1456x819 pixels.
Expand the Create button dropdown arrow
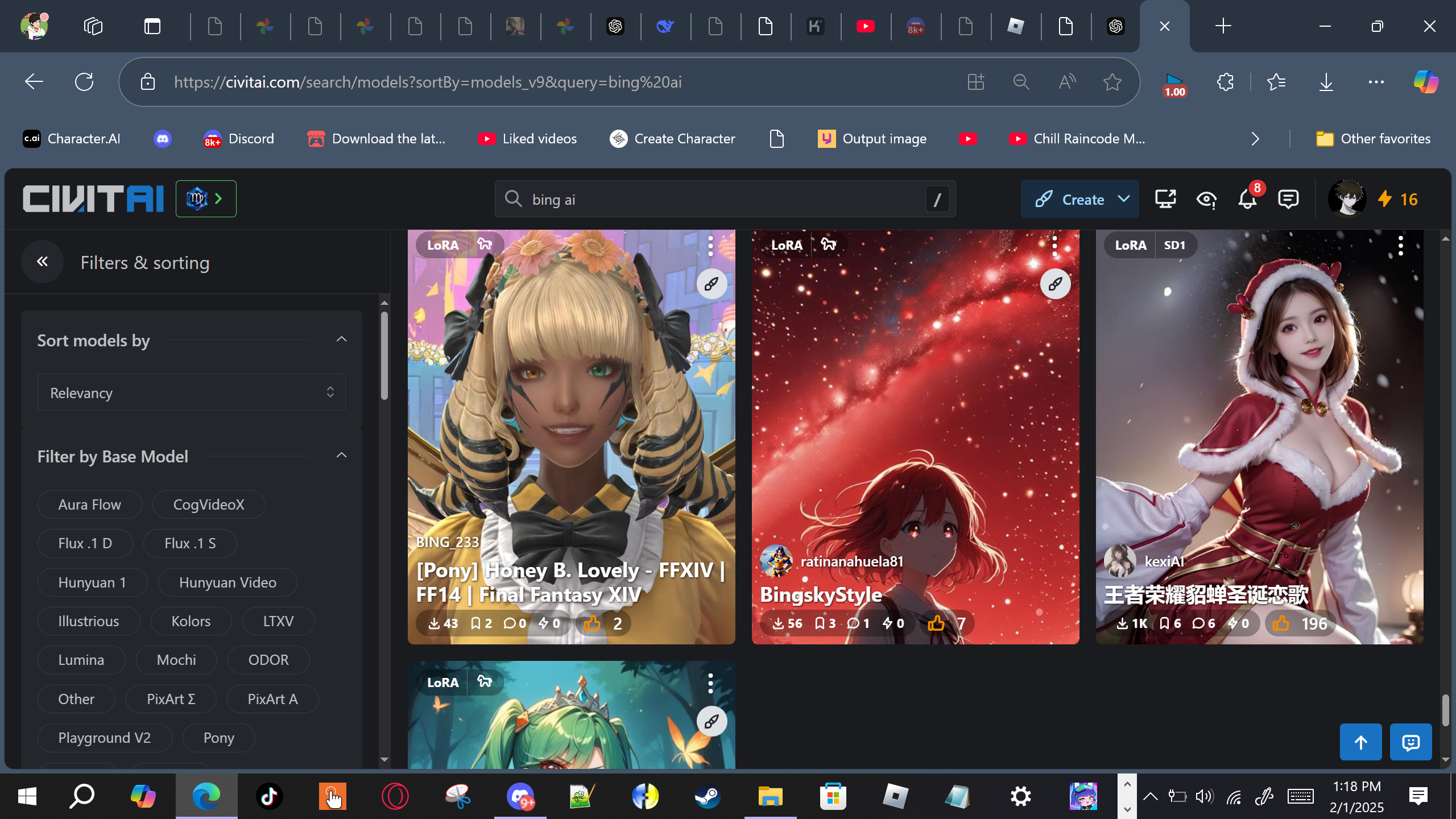tap(1123, 199)
